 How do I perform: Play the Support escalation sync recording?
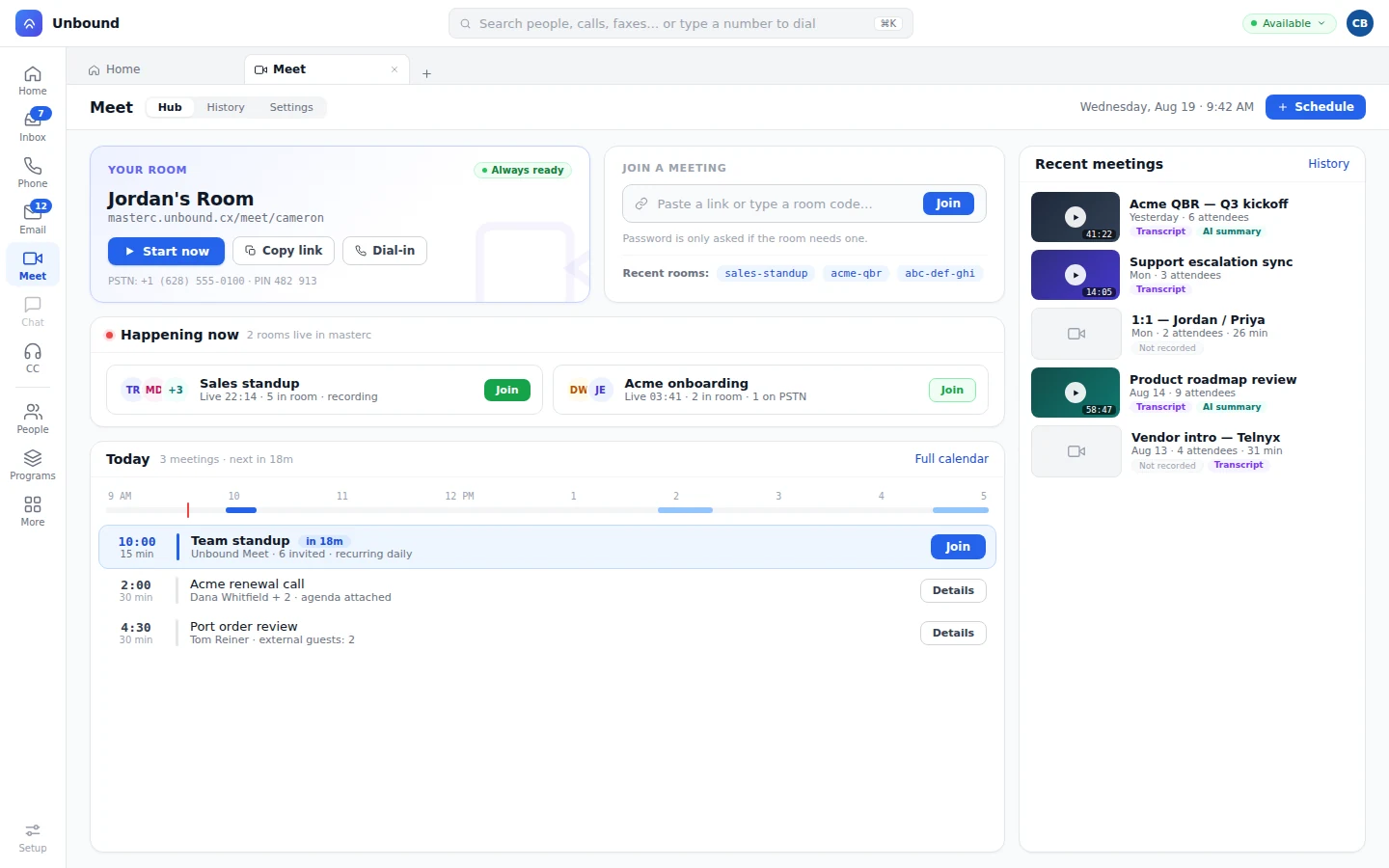pyautogui.click(x=1076, y=275)
